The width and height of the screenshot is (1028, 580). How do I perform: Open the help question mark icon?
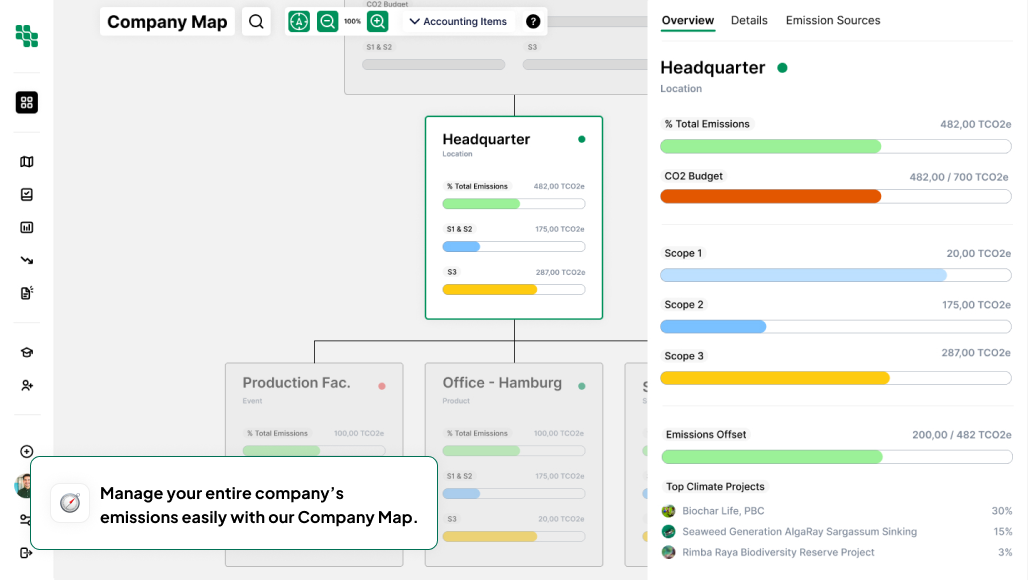533,21
